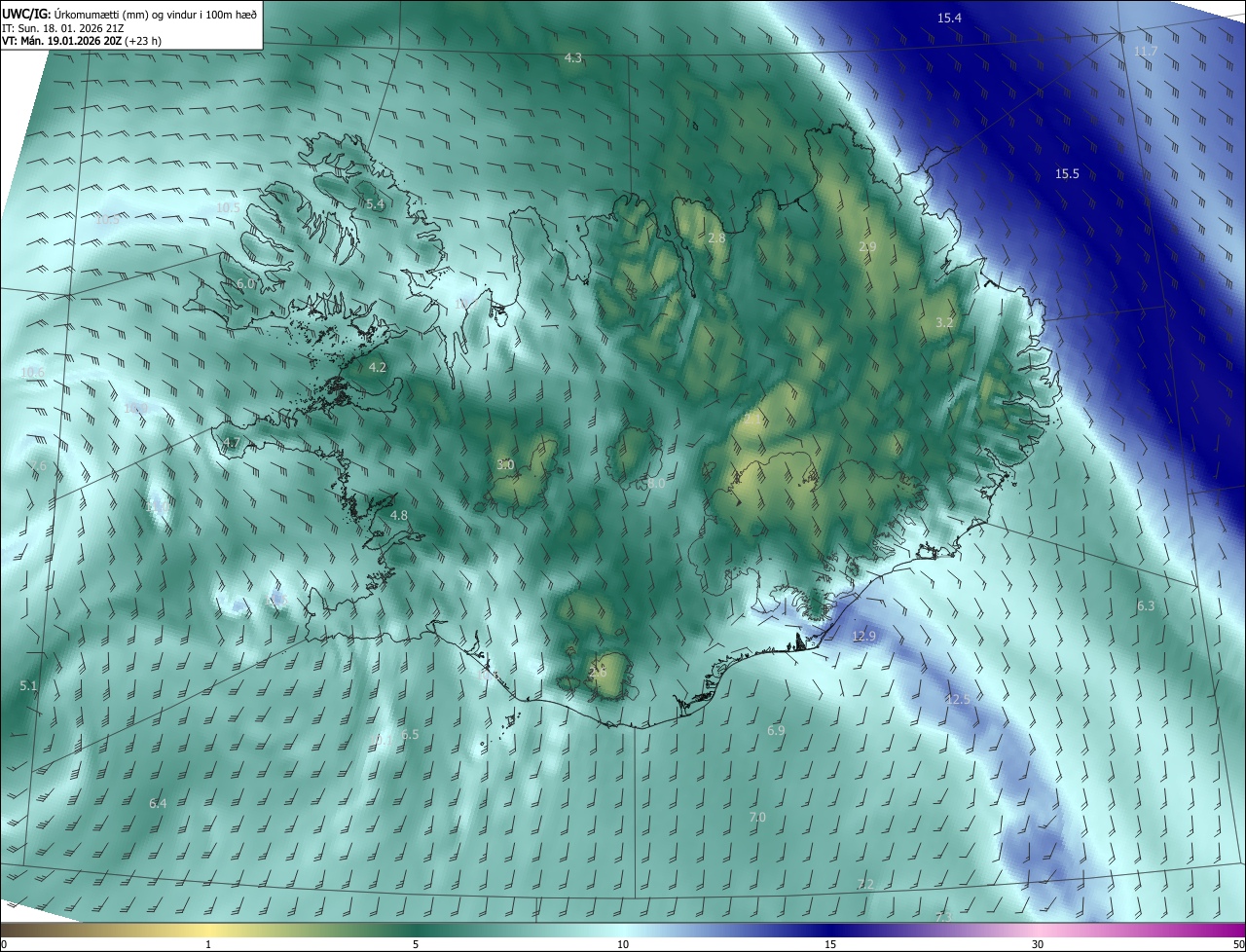Click the 4.8 value label

[x=398, y=515]
